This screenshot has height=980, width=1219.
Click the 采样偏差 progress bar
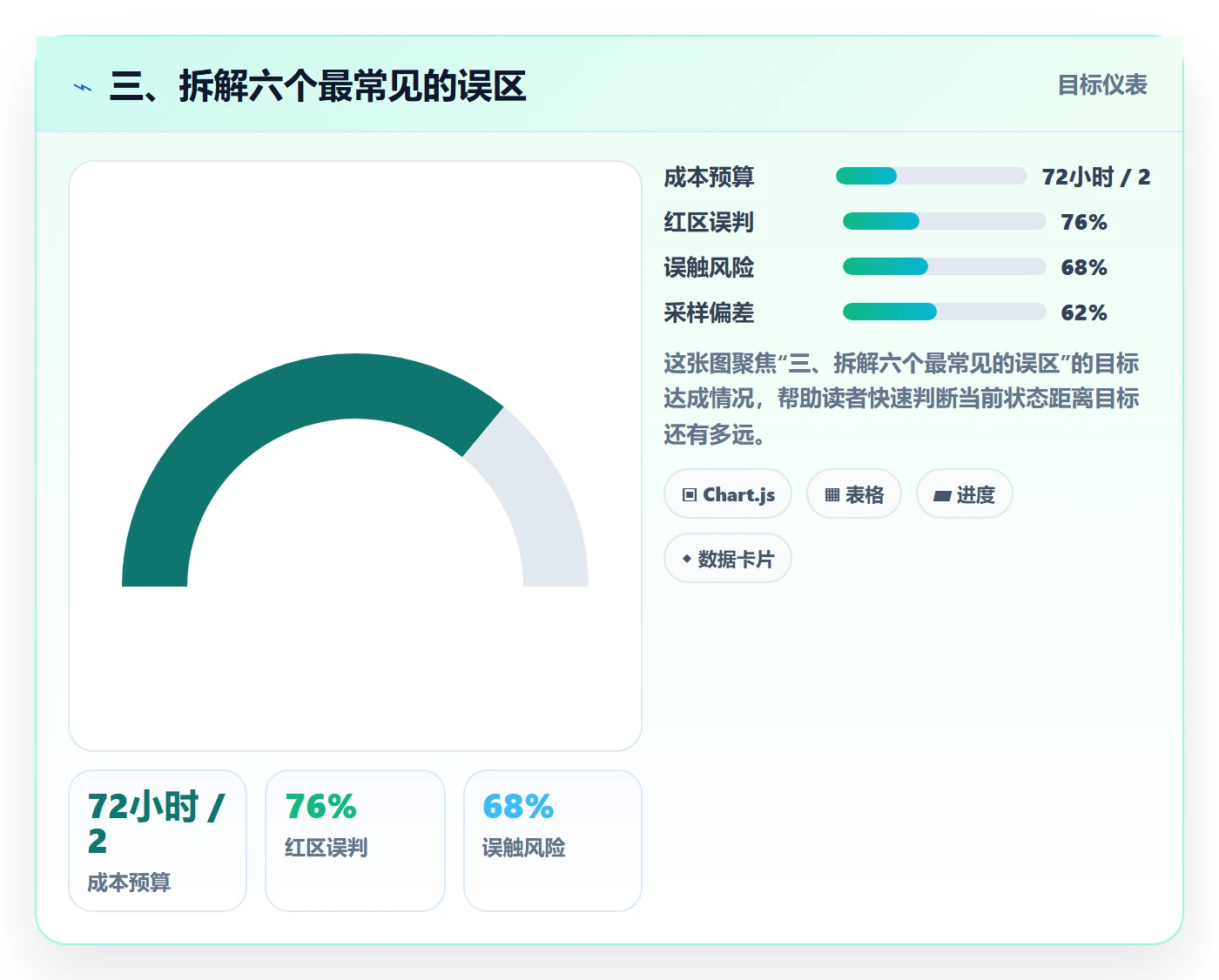tap(945, 312)
